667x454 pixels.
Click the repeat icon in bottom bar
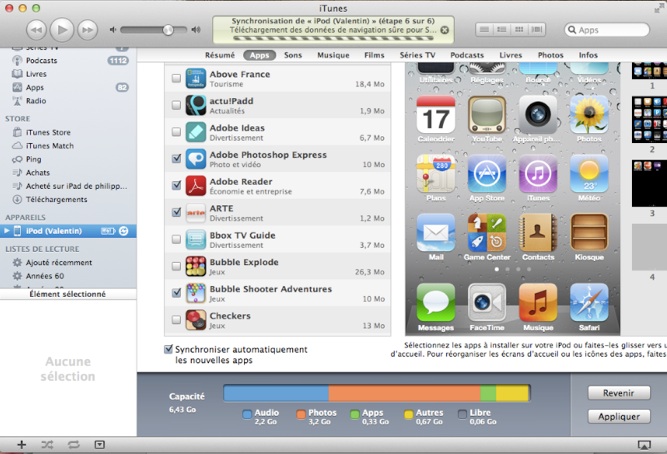[x=73, y=444]
